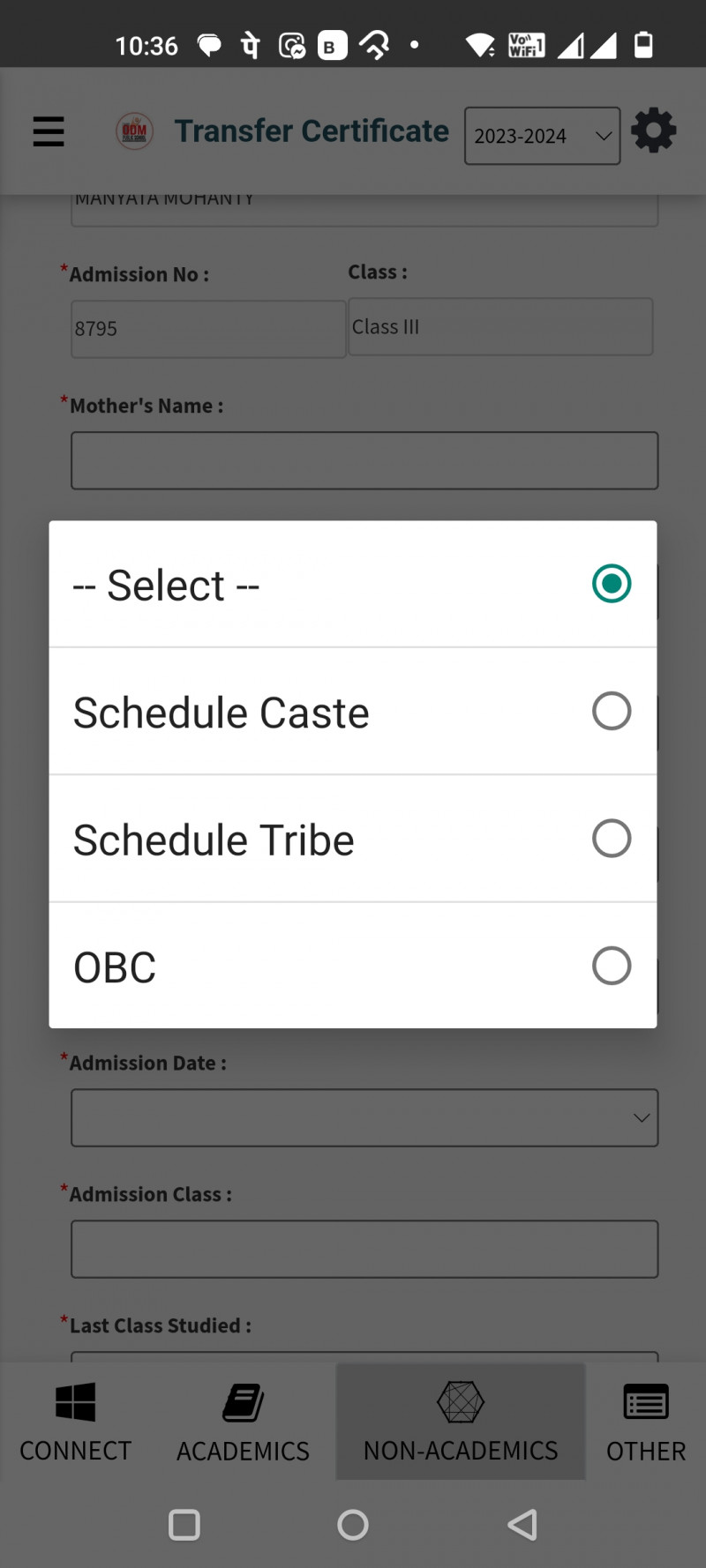Viewport: 706px width, 1568px height.
Task: Tap the NON-ACADEMICS polygon icon
Action: (x=461, y=1401)
